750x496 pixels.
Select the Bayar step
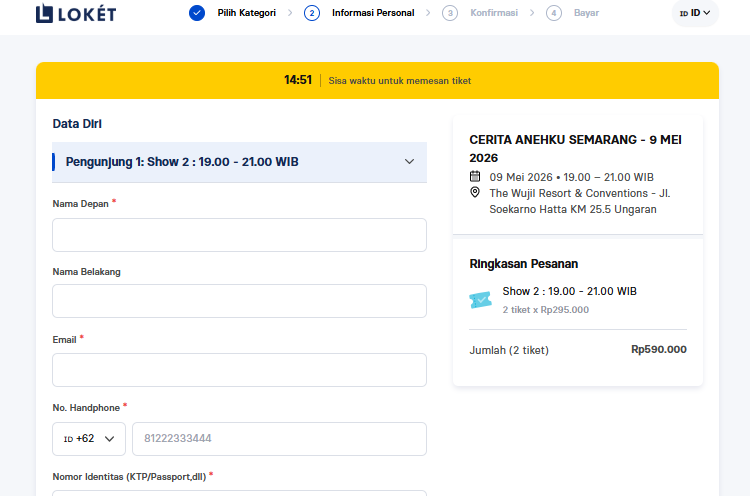click(586, 13)
